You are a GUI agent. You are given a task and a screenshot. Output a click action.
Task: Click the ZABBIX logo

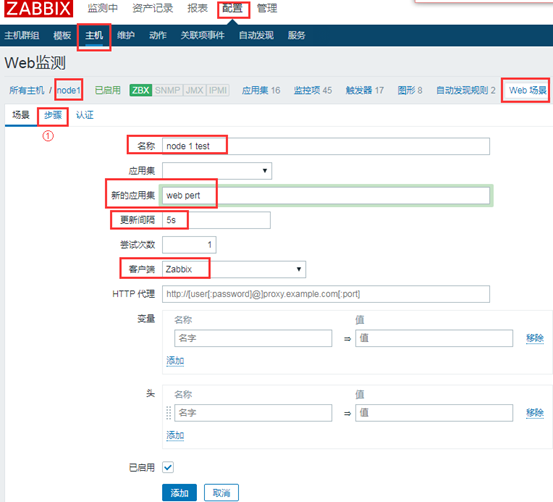[38, 8]
